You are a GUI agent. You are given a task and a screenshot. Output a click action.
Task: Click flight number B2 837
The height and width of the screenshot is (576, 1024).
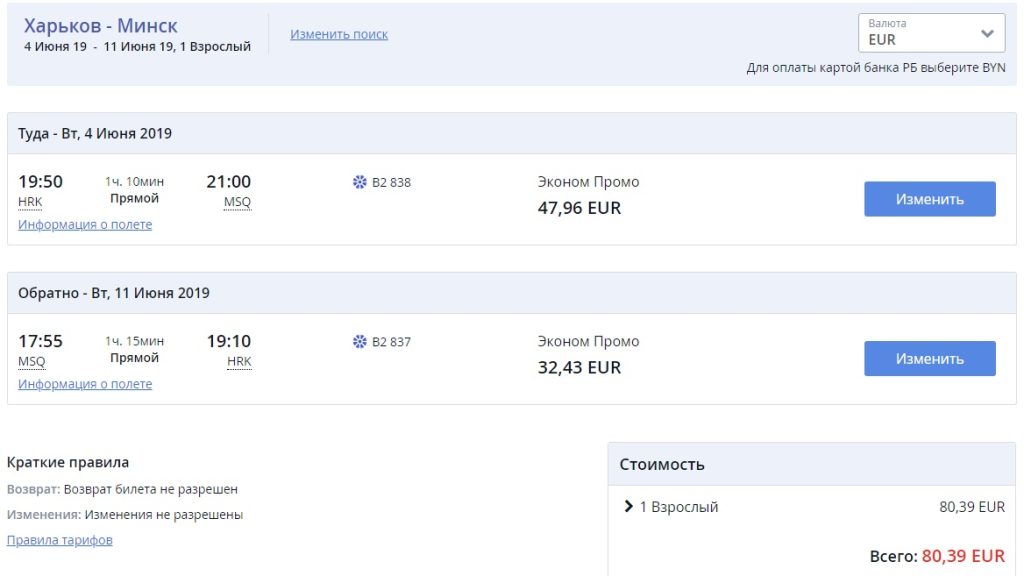point(391,342)
